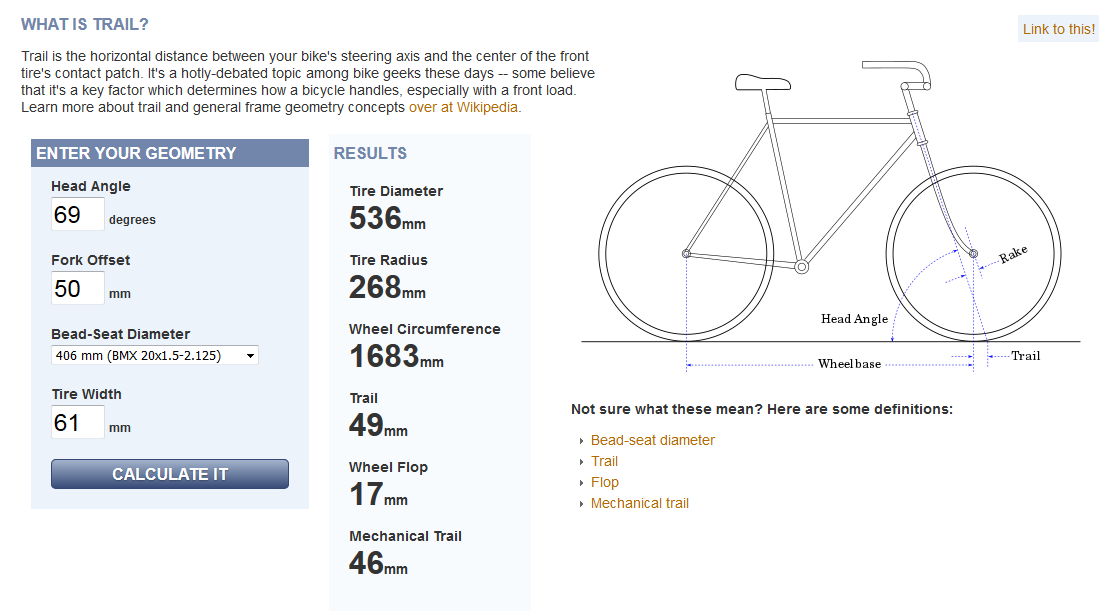Image resolution: width=1099 pixels, height=611 pixels.
Task: Open the Mechanical trail definition link
Action: pyautogui.click(x=640, y=503)
